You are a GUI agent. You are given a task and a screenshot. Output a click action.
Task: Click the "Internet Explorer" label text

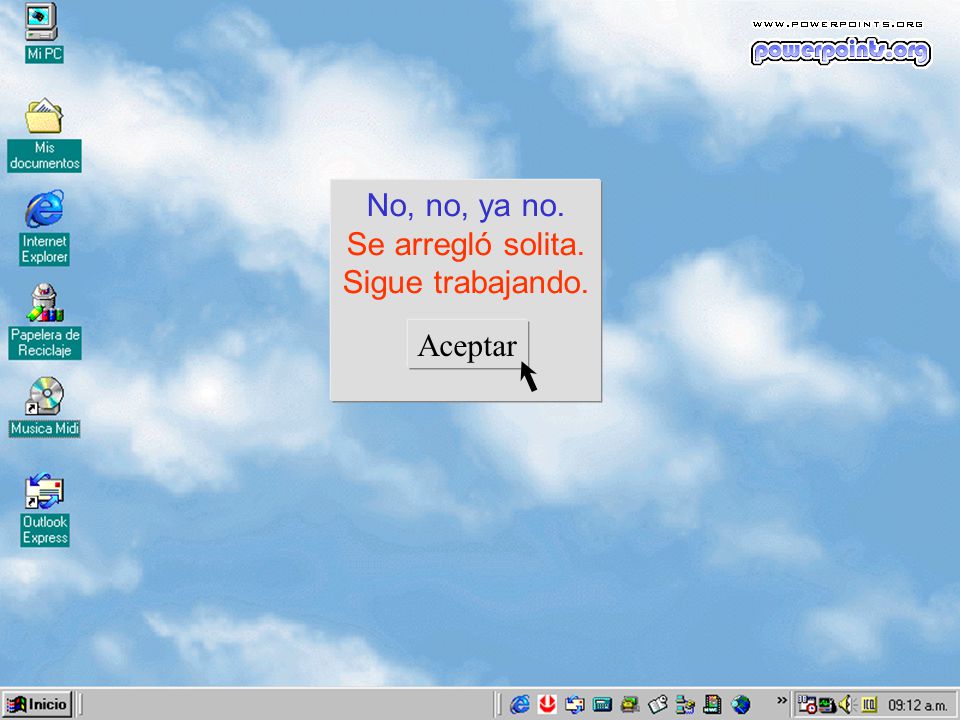coord(44,249)
